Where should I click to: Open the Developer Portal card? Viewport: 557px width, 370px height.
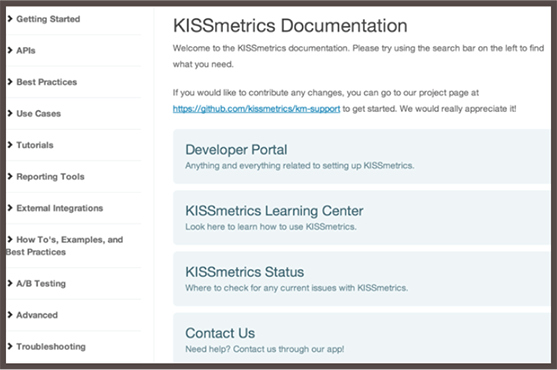(362, 157)
